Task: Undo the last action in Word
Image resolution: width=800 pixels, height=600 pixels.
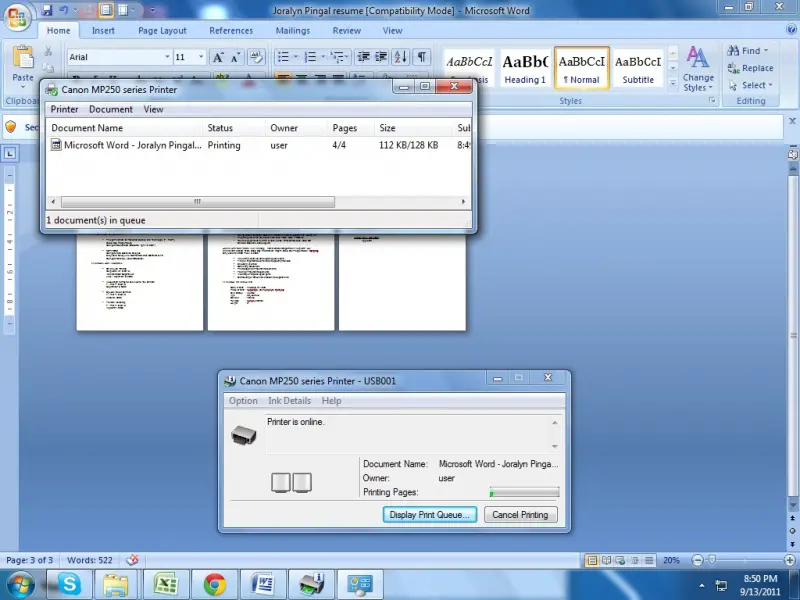Action: pyautogui.click(x=64, y=10)
